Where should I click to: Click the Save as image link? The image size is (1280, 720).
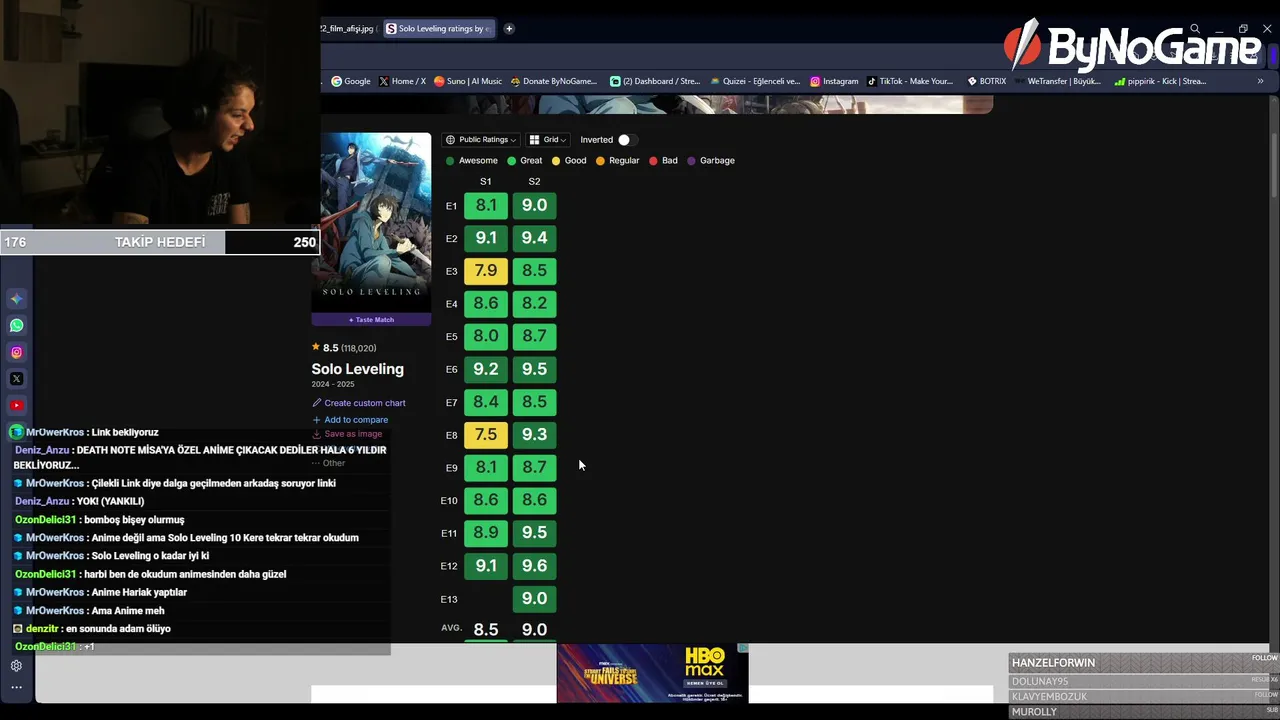pos(347,434)
